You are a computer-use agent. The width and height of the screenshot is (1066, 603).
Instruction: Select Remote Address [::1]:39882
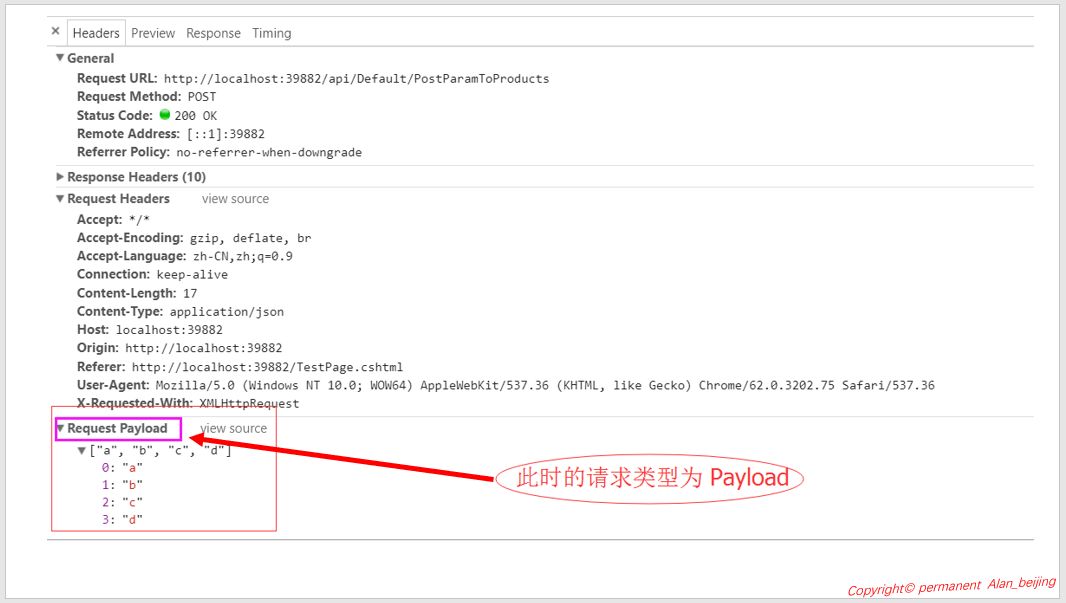pyautogui.click(x=226, y=134)
